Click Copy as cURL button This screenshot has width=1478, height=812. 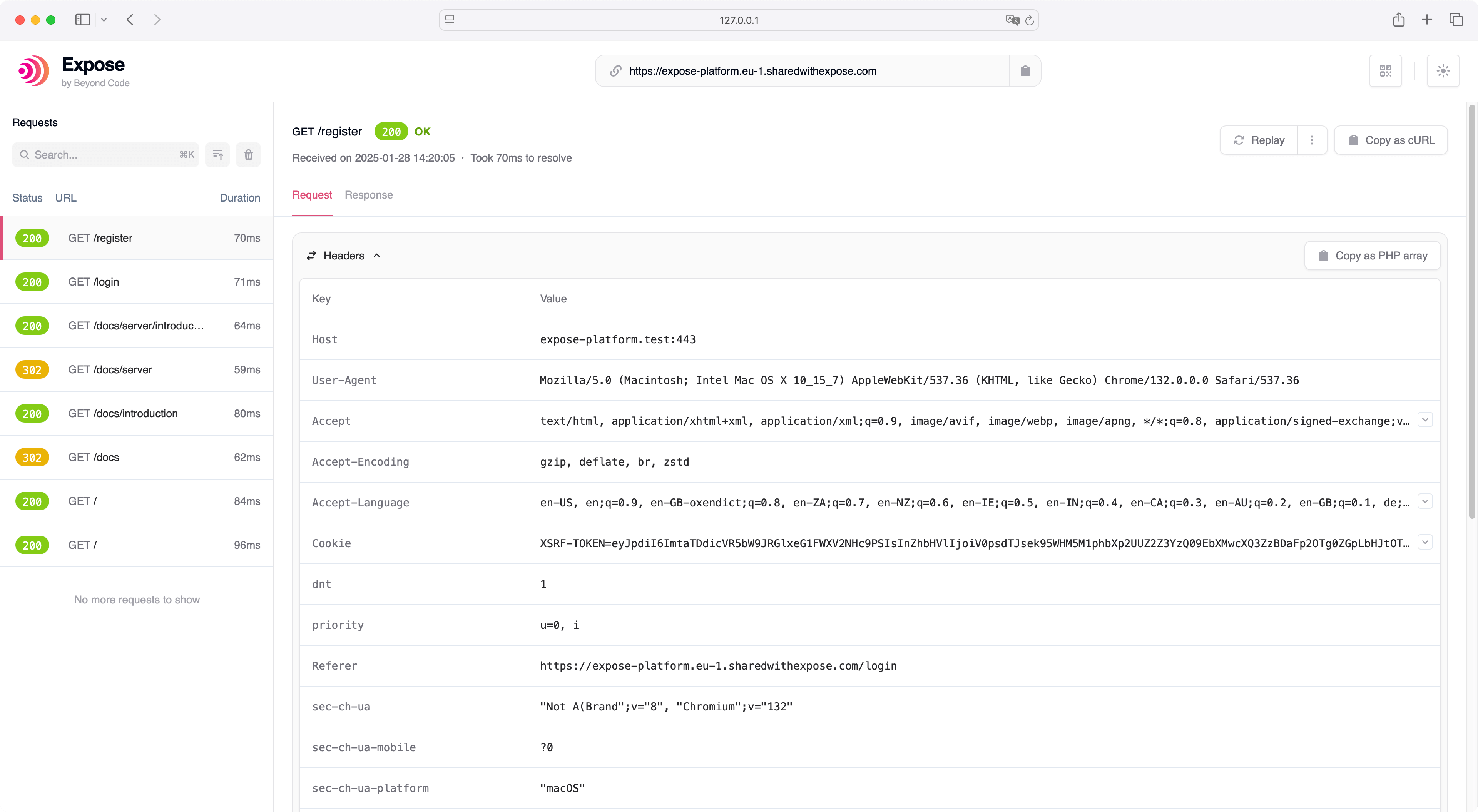1391,140
